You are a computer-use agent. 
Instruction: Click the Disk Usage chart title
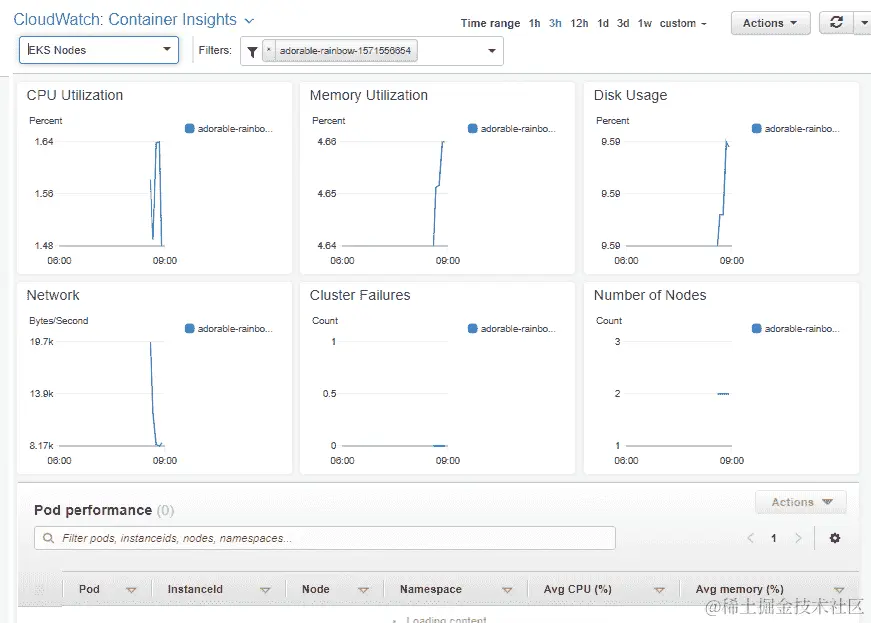(x=630, y=96)
